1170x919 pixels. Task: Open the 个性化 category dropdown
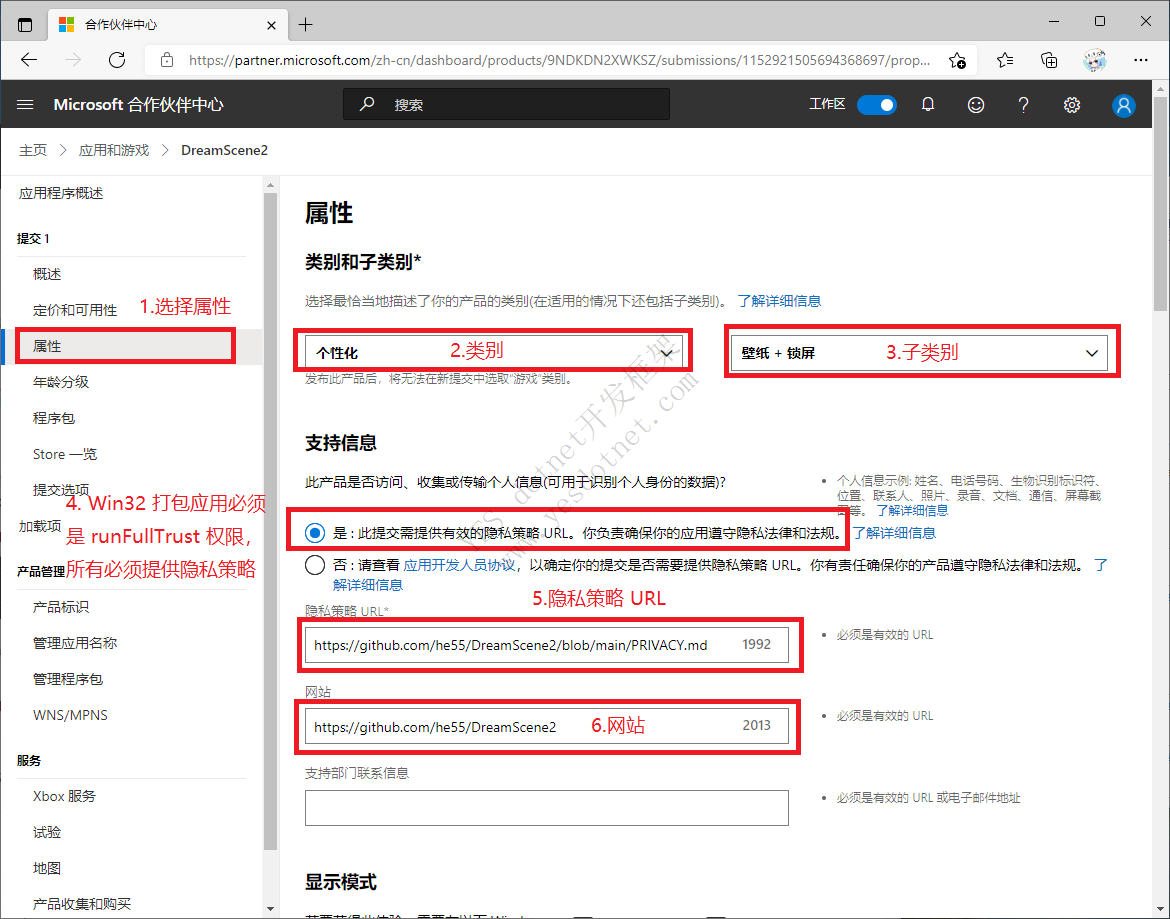[493, 353]
